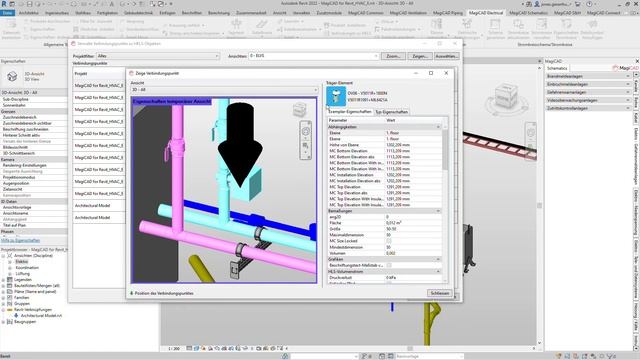The width and height of the screenshot is (640, 360).
Task: Toggle the Beschriftungsmaßstab checkbox under Grafiken
Action: point(389,265)
